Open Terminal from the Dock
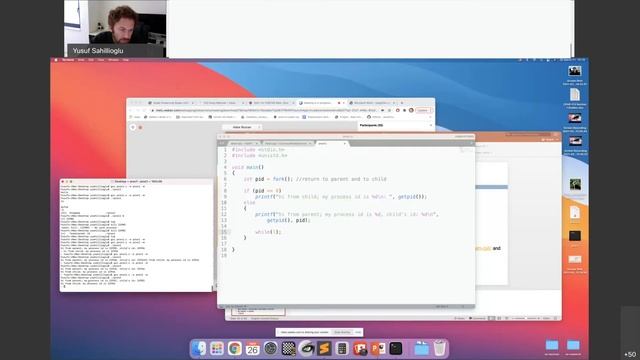The width and height of the screenshot is (640, 360). [396, 349]
